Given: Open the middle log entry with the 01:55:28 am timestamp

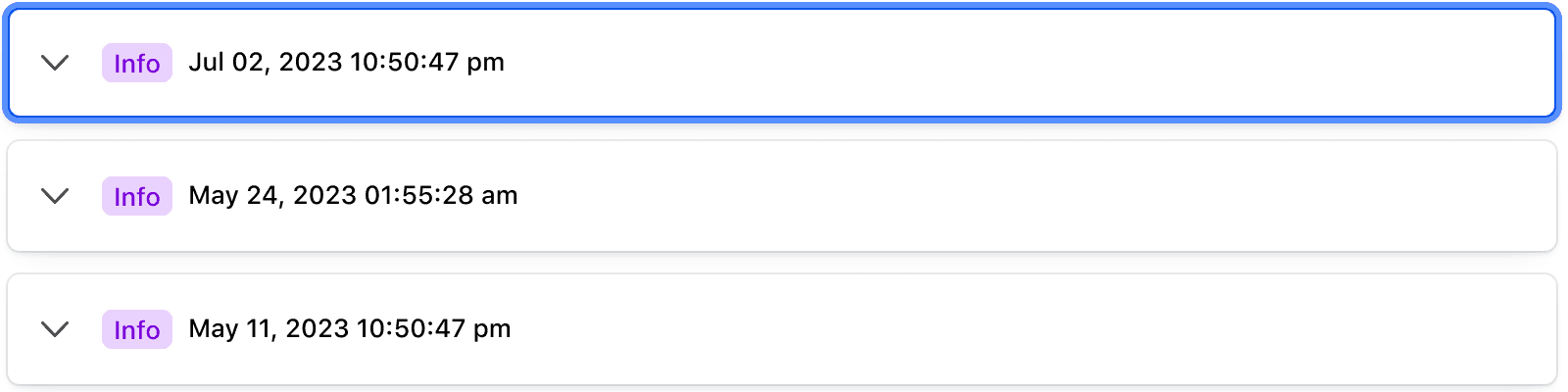Looking at the screenshot, I should pyautogui.click(x=55, y=196).
